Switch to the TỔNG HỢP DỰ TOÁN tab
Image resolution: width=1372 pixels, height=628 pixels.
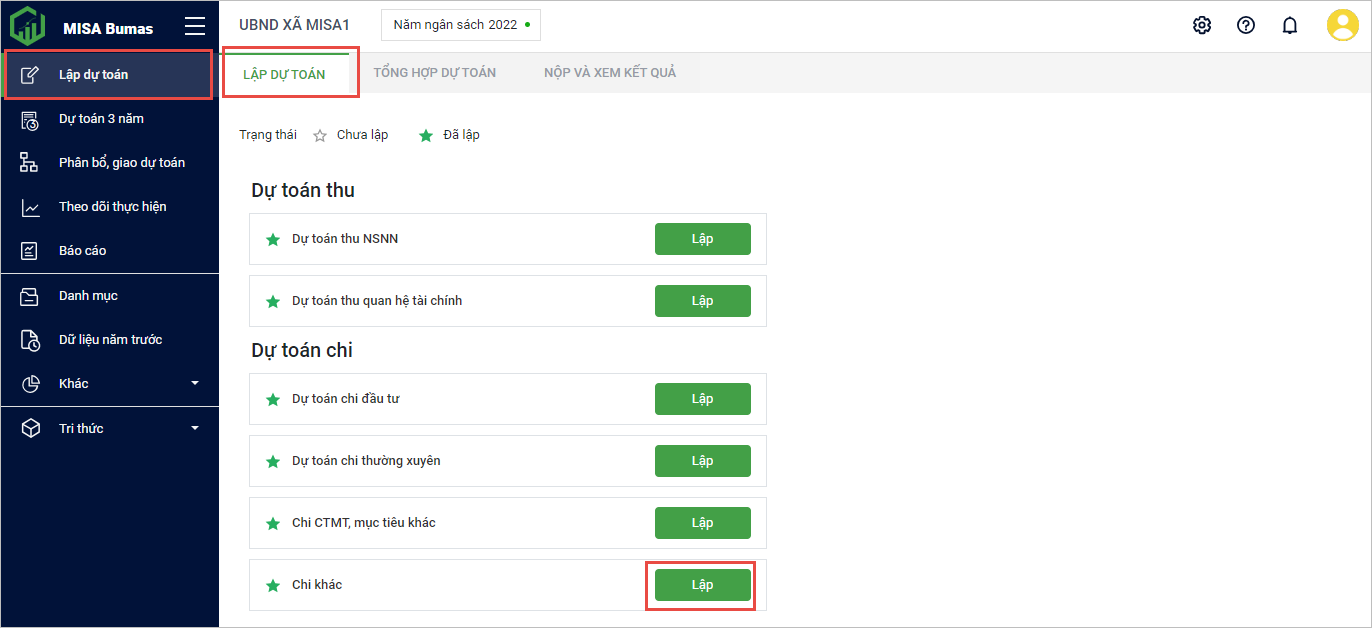click(x=435, y=73)
